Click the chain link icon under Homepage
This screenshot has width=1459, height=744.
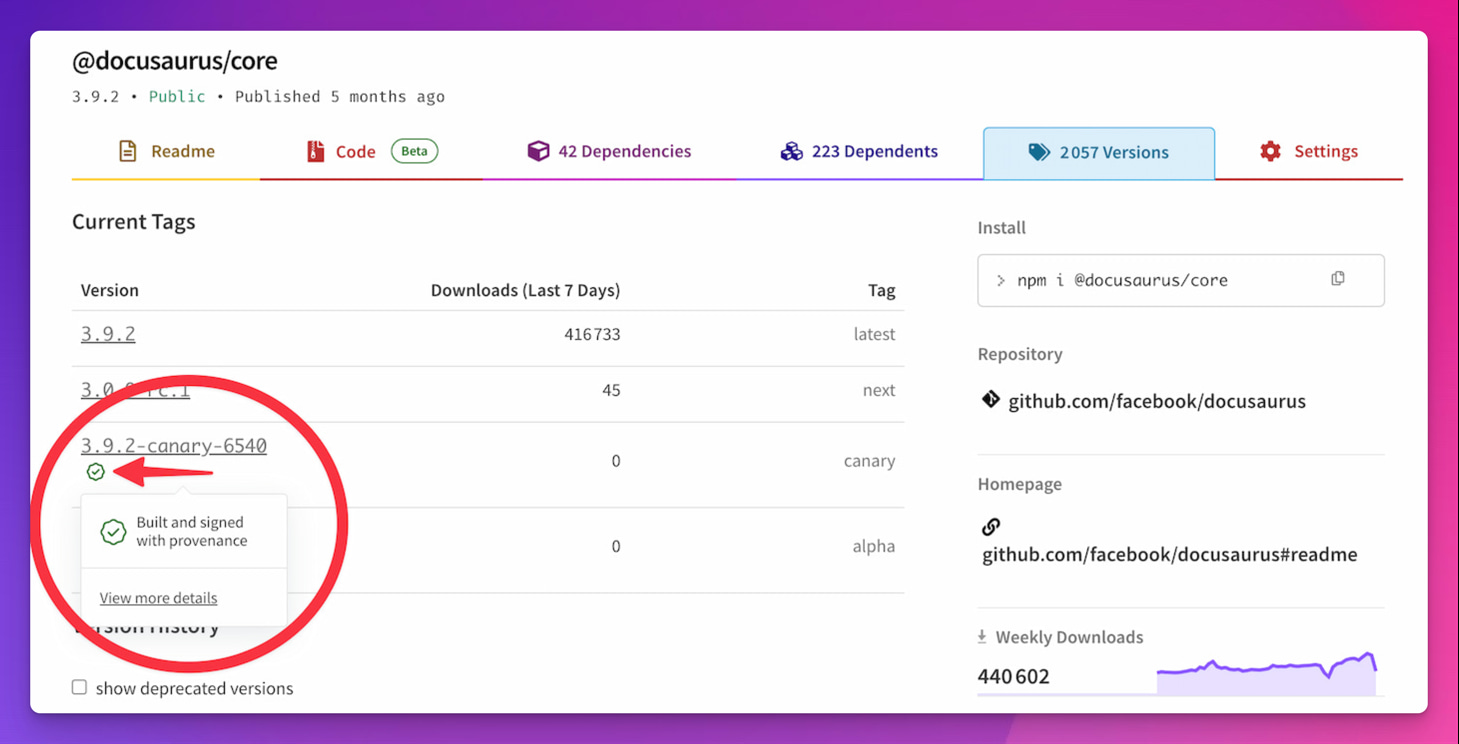click(x=990, y=526)
